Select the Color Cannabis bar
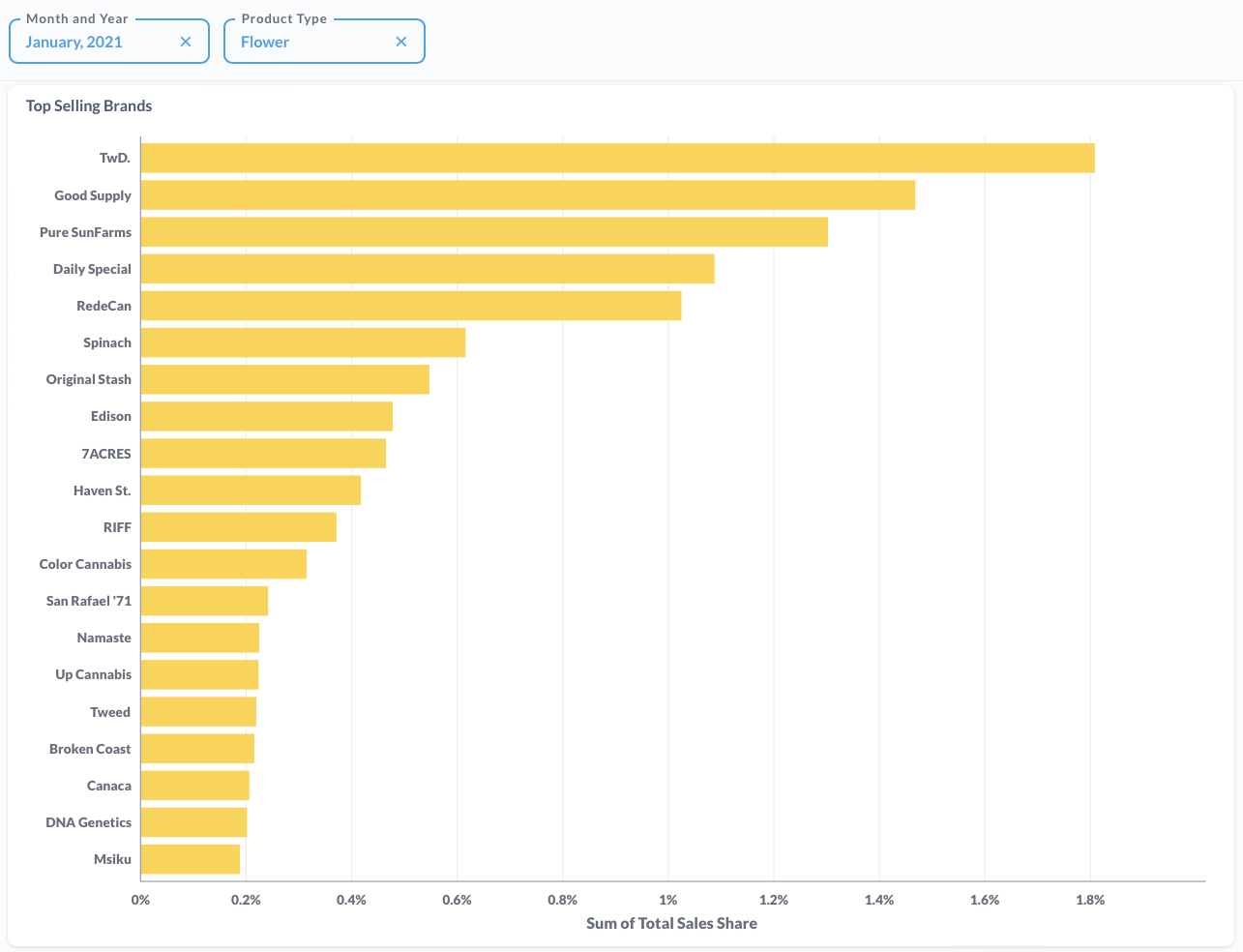Viewport: 1243px width, 952px height. [223, 564]
